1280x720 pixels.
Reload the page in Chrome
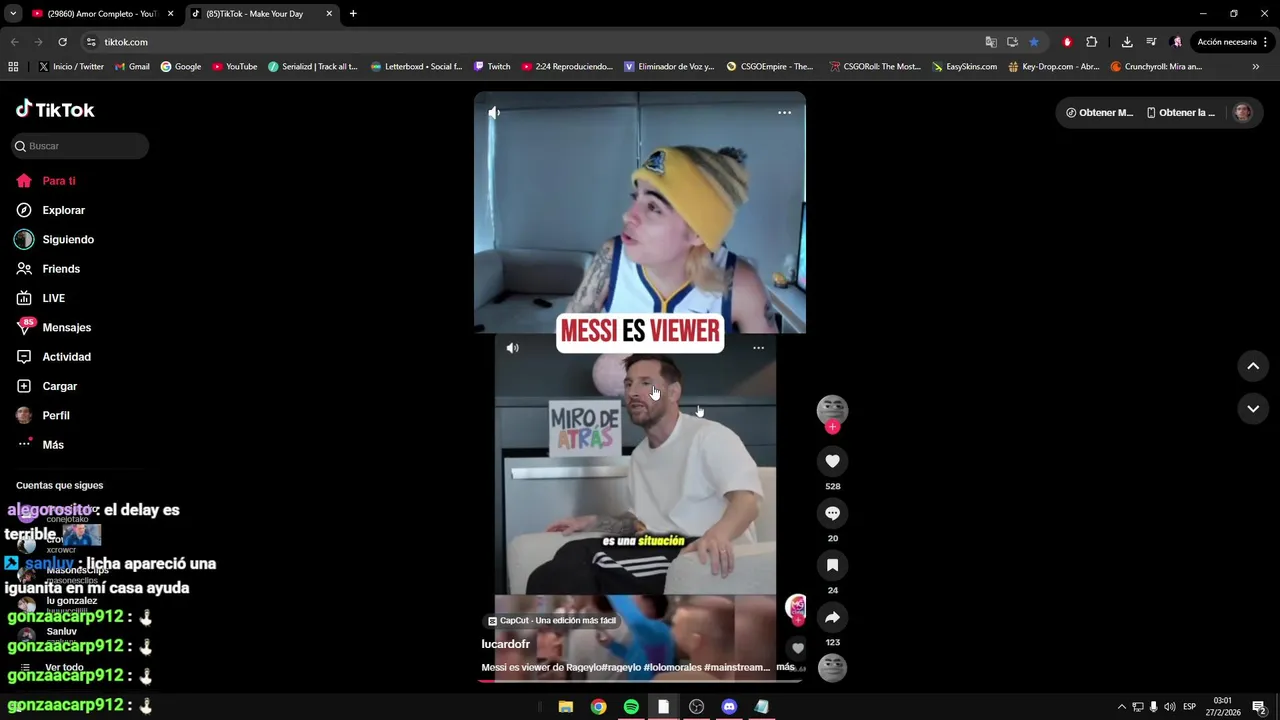click(62, 42)
